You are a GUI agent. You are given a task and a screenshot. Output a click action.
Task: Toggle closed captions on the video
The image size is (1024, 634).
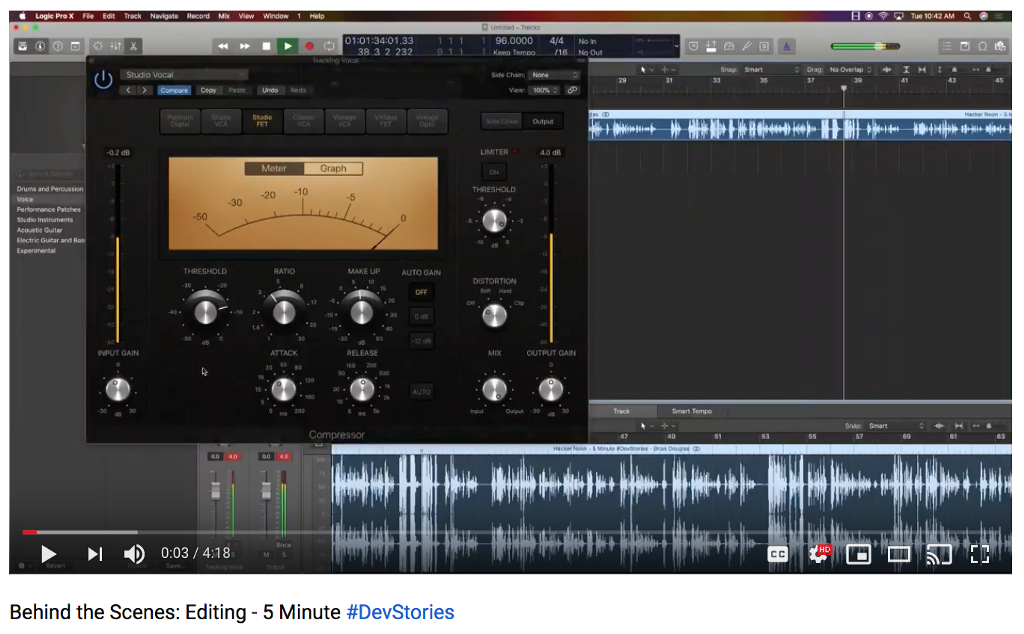click(x=777, y=553)
